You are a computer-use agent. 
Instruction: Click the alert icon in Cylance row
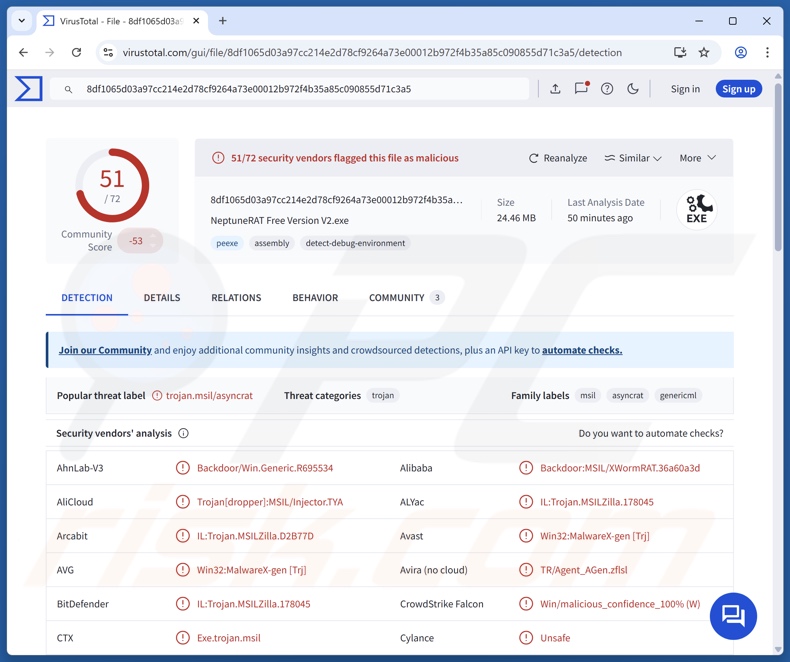526,638
